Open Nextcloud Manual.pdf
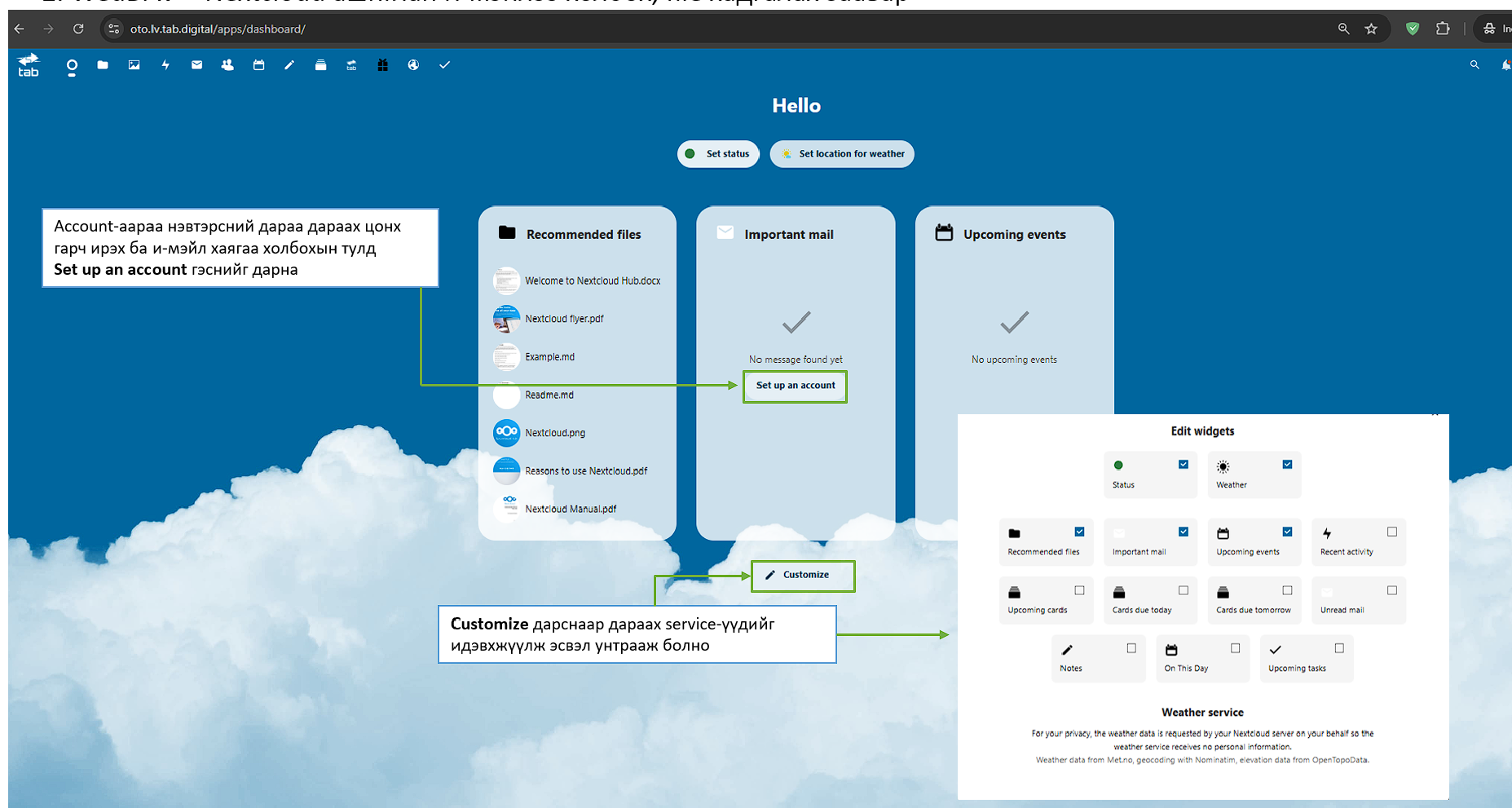Image resolution: width=1512 pixels, height=808 pixels. tap(577, 509)
